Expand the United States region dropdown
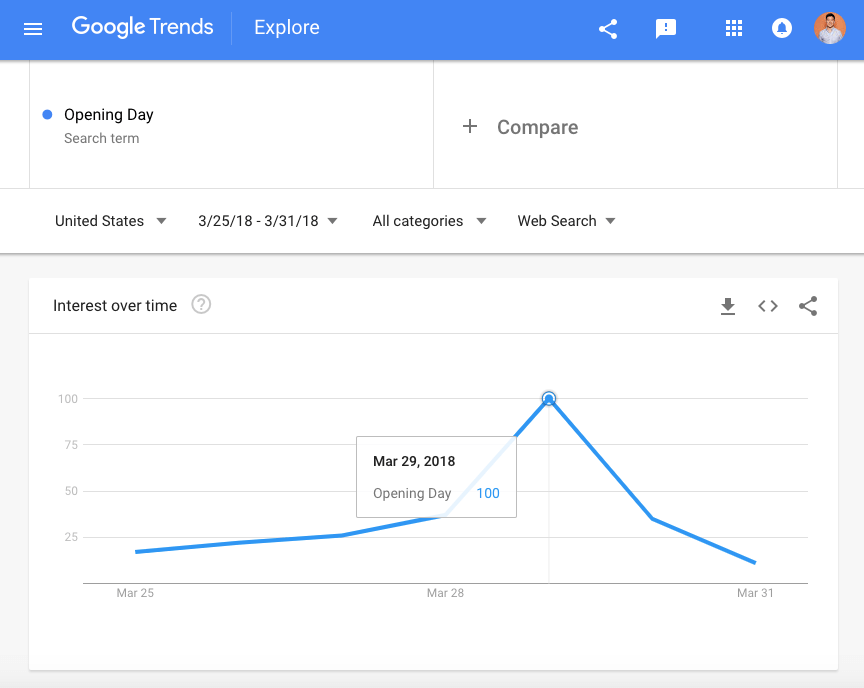 (x=111, y=221)
